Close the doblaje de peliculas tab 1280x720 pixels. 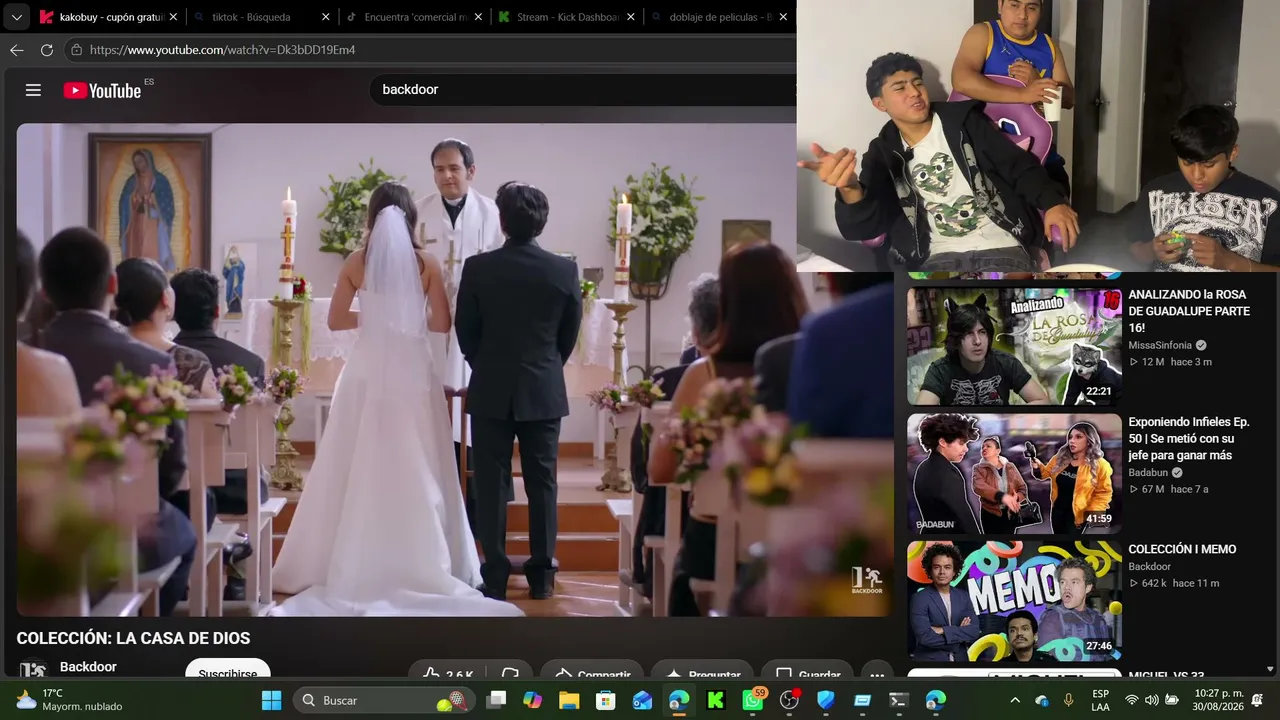(783, 17)
